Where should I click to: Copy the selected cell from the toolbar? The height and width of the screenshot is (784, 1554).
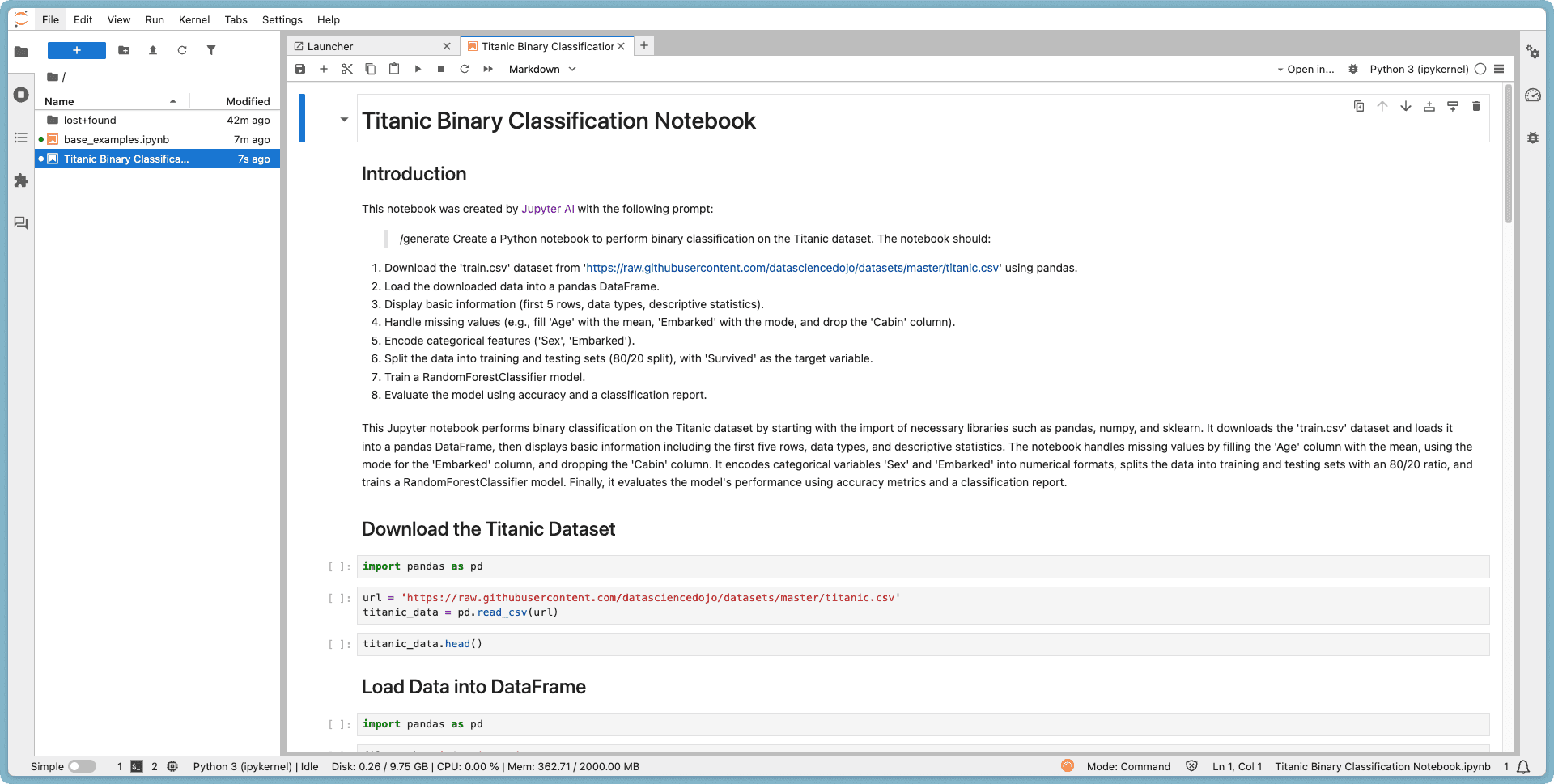(x=371, y=69)
